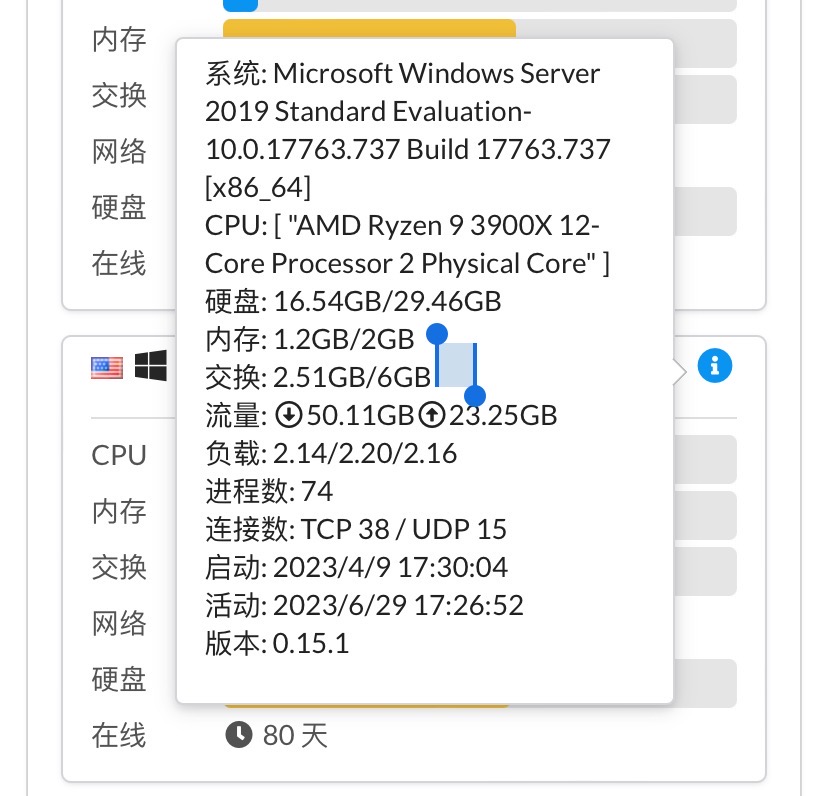828x796 pixels.
Task: Click the 80 天 online duration text
Action: point(295,737)
